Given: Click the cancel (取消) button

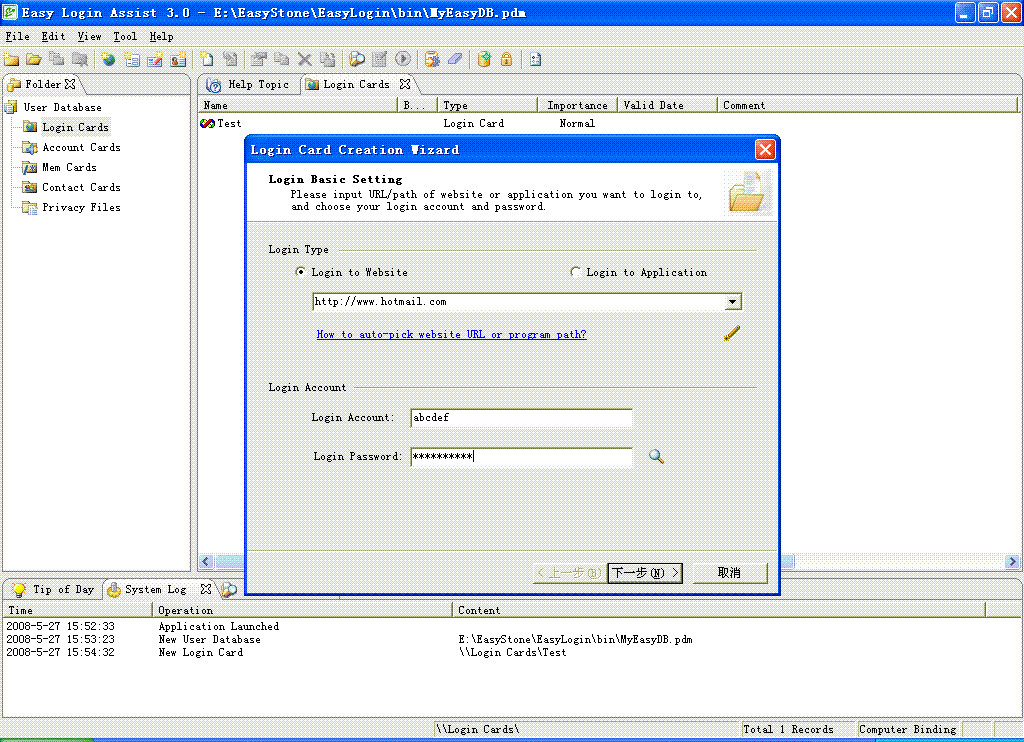Looking at the screenshot, I should [729, 573].
